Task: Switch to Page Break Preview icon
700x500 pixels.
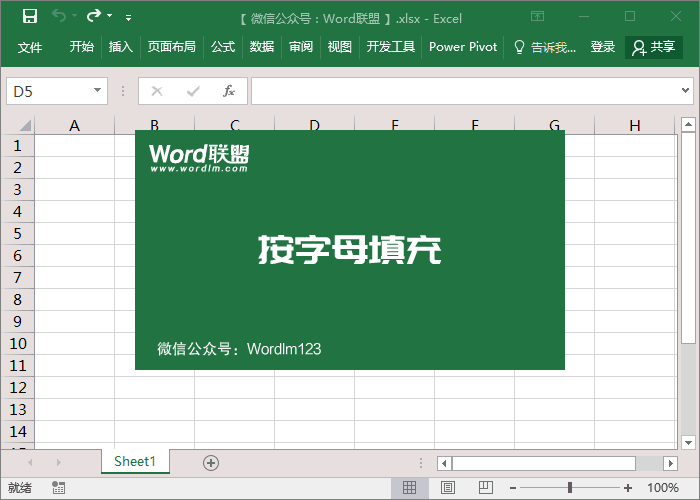Action: click(486, 488)
